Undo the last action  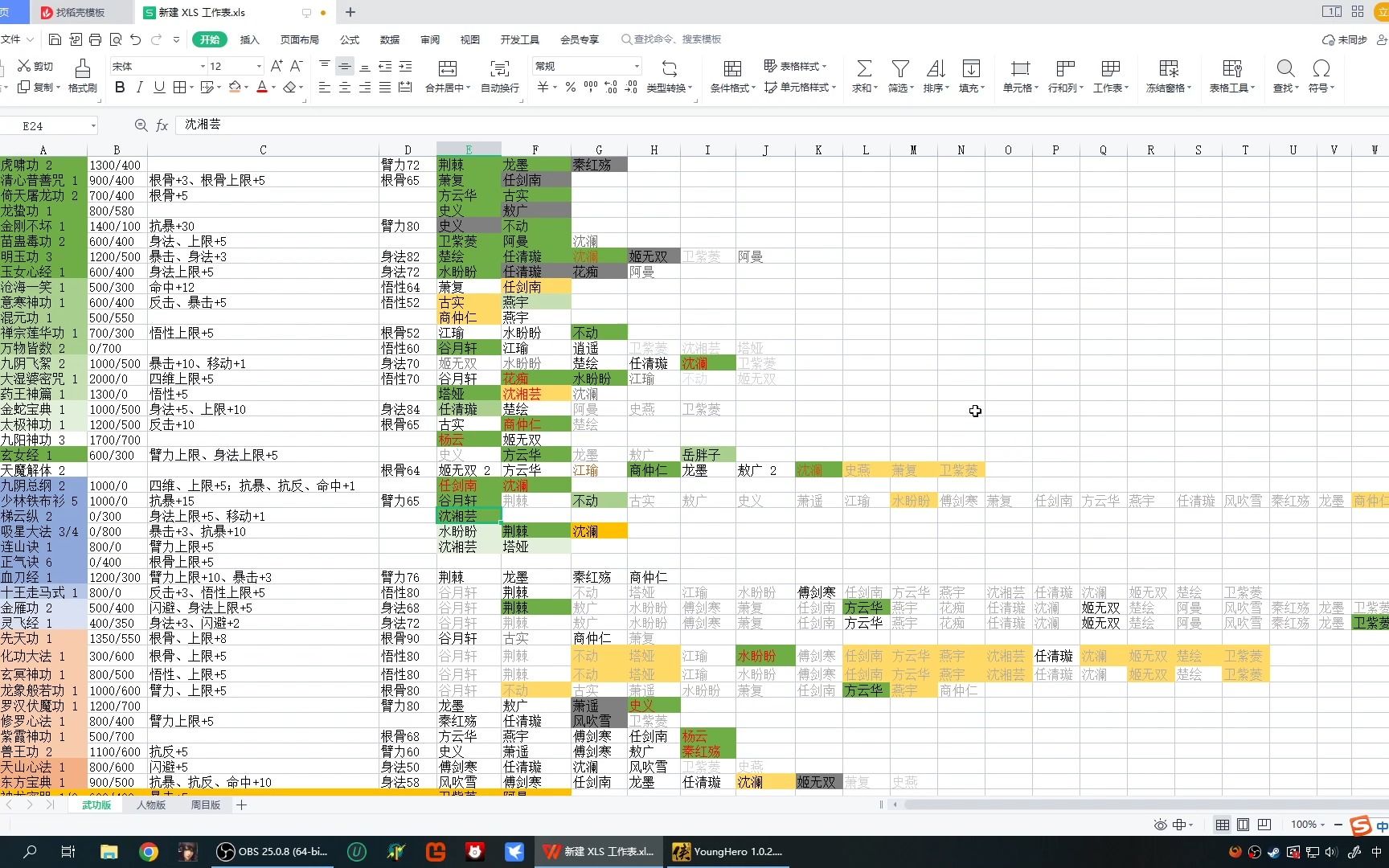click(135, 39)
